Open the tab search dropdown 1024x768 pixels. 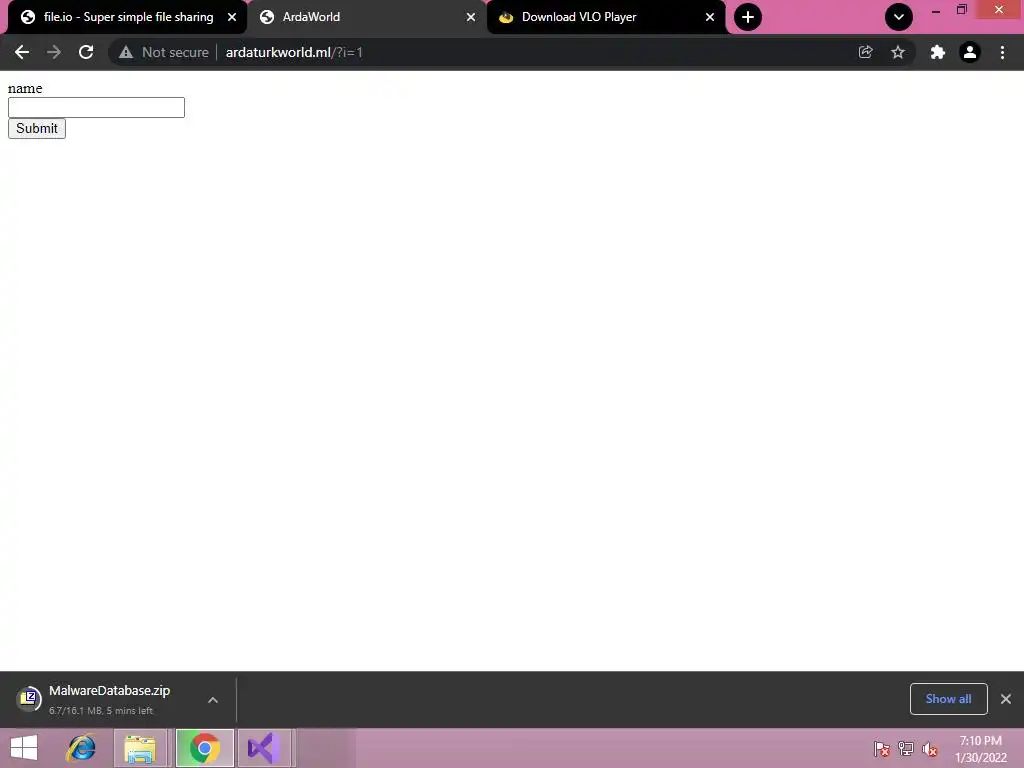(x=899, y=17)
